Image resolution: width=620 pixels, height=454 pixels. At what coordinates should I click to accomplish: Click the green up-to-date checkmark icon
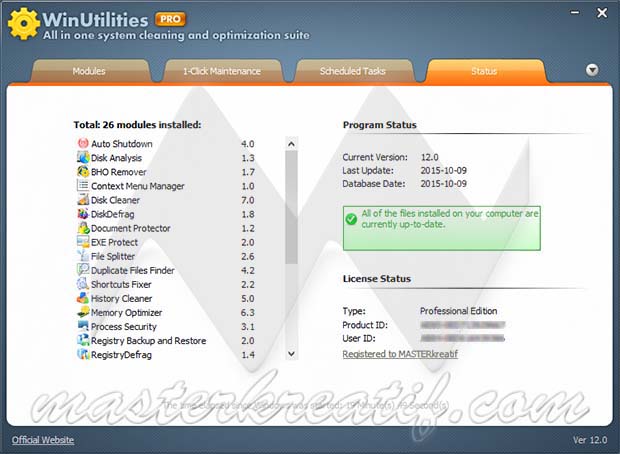[x=351, y=219]
